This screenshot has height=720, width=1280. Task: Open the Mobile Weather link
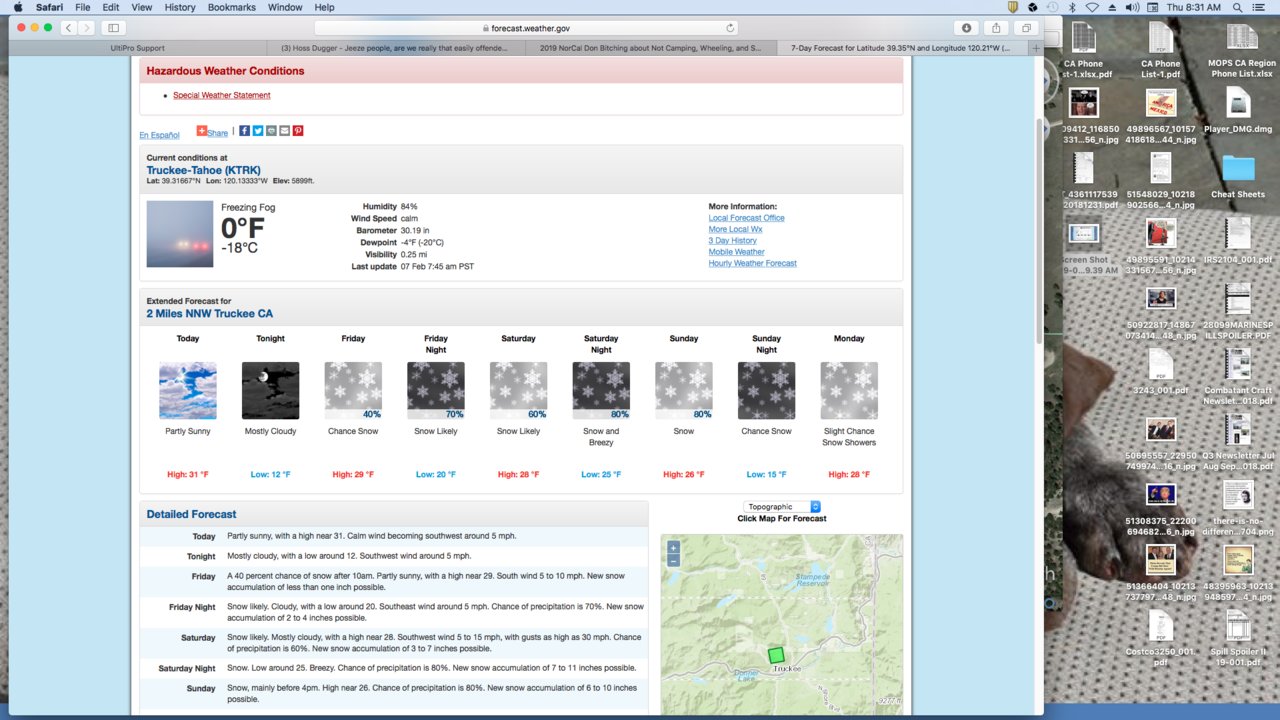point(737,252)
